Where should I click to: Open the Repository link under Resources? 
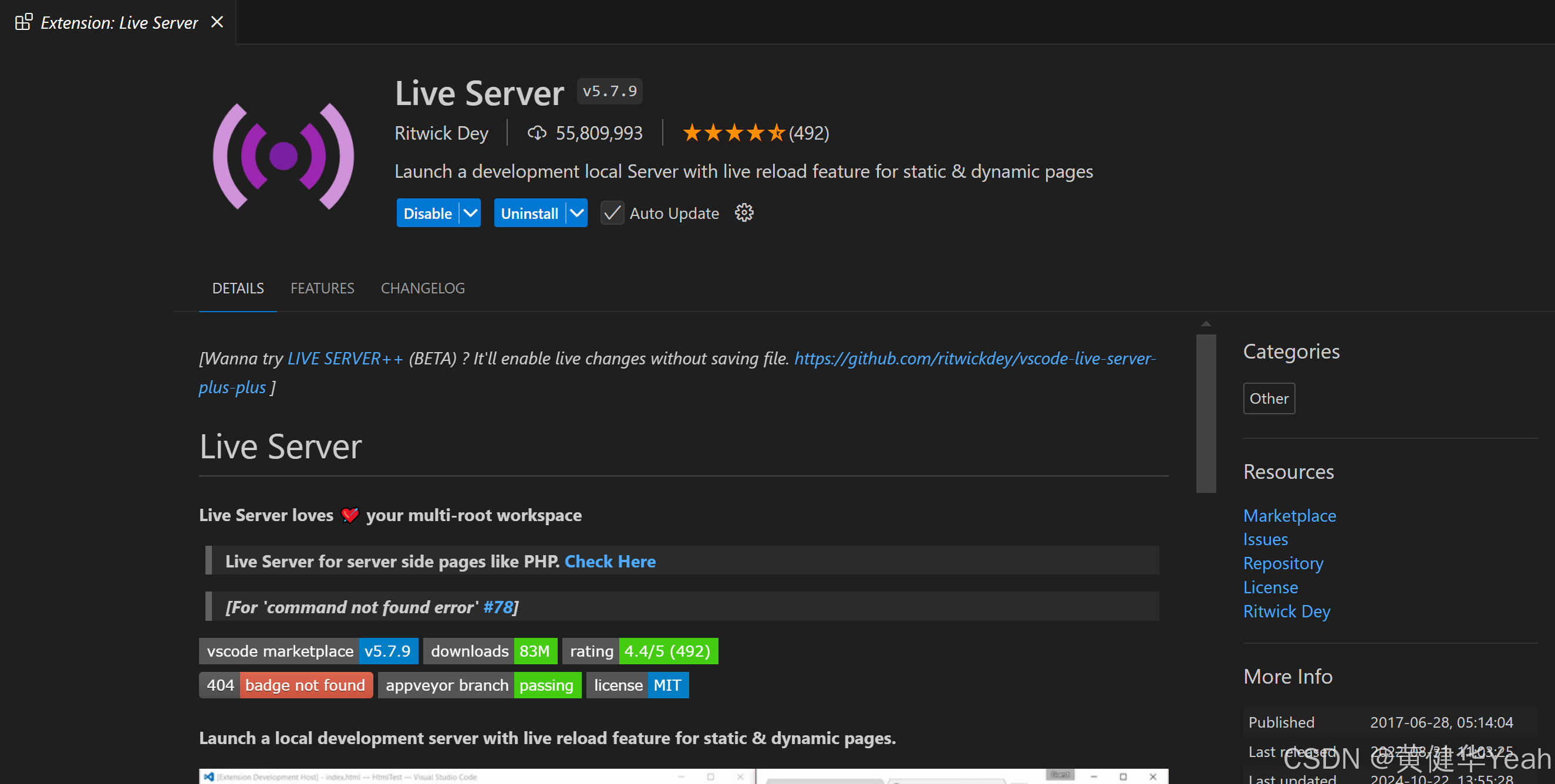pyautogui.click(x=1283, y=563)
